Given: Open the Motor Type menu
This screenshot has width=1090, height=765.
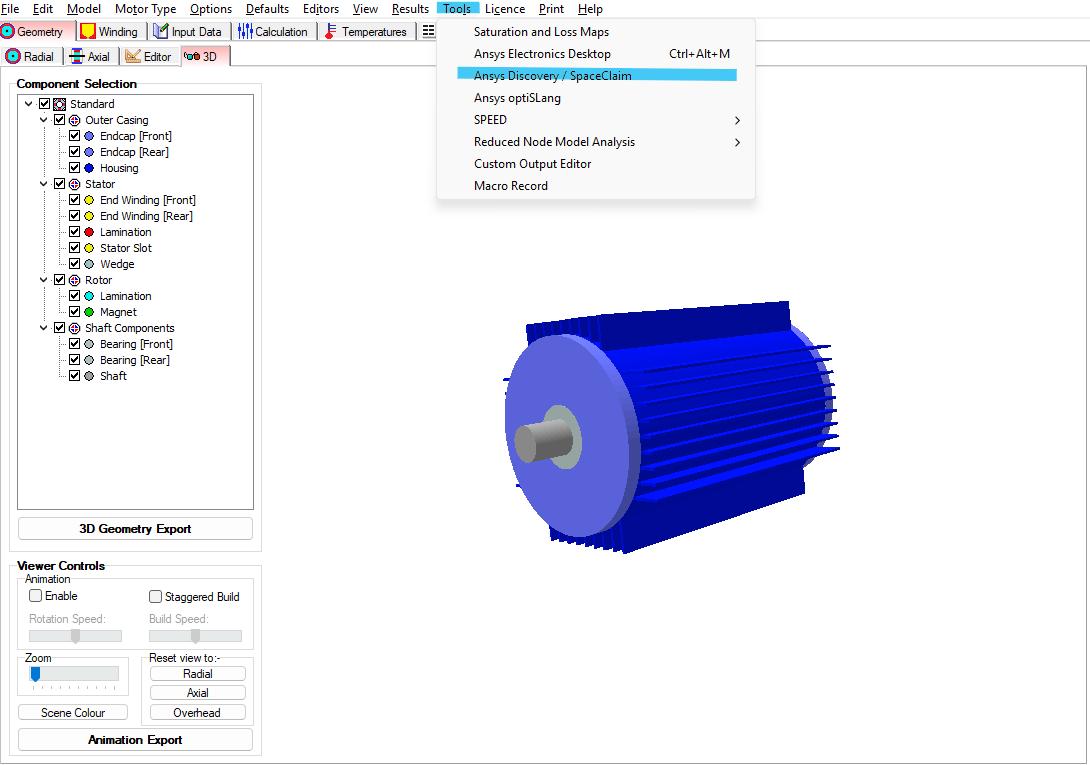Looking at the screenshot, I should [145, 8].
